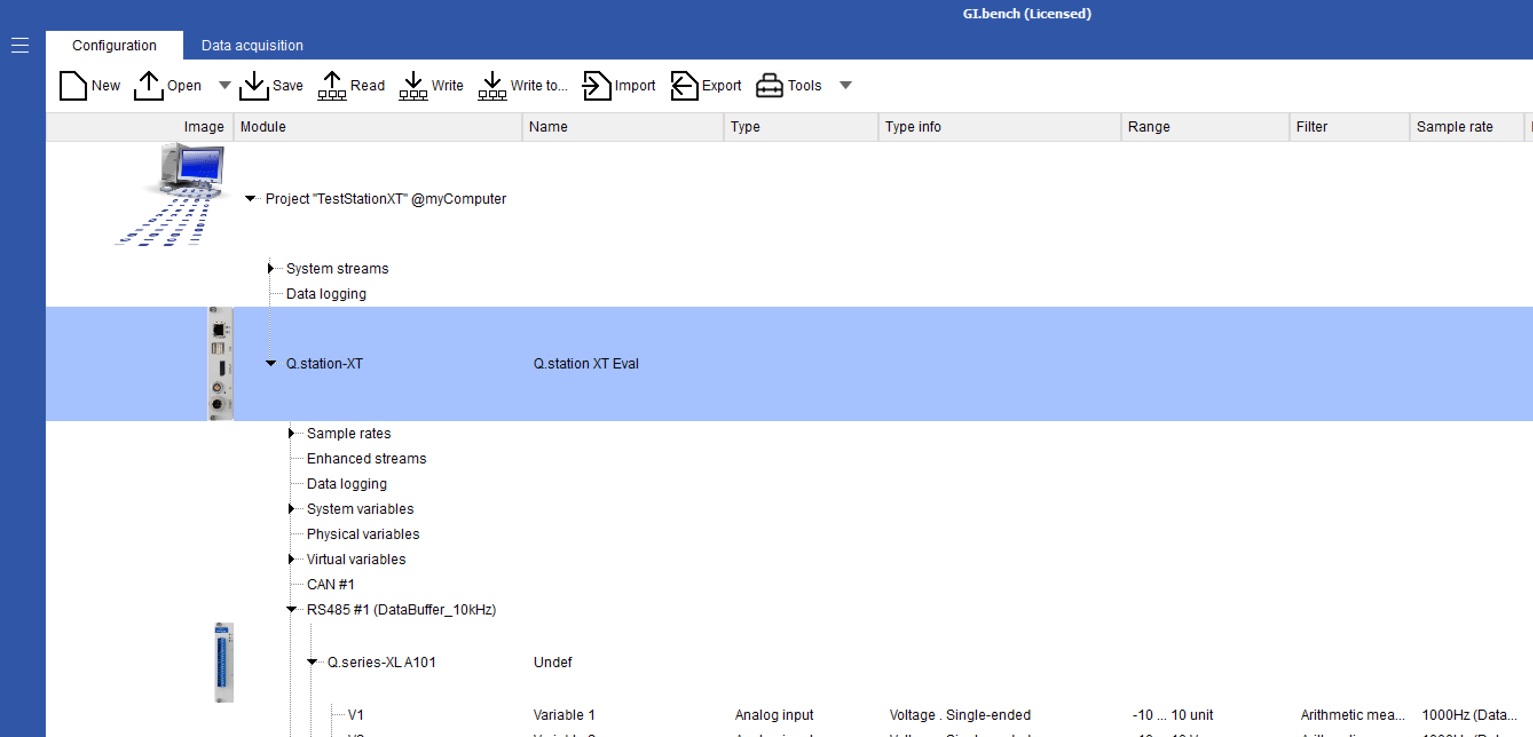Screen dimensions: 1533x737
Task: Collapse the Q.station-XT node
Action: click(270, 363)
